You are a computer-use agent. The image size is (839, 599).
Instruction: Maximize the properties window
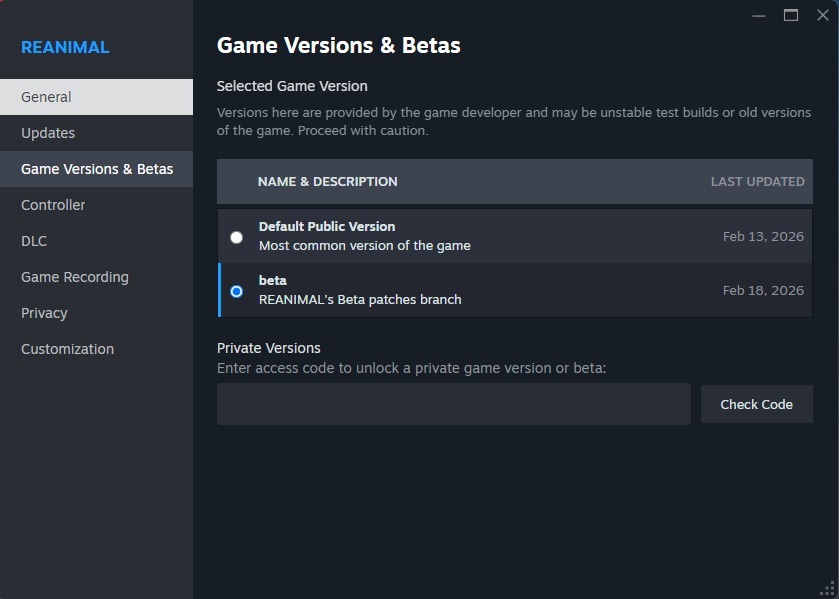[x=791, y=15]
